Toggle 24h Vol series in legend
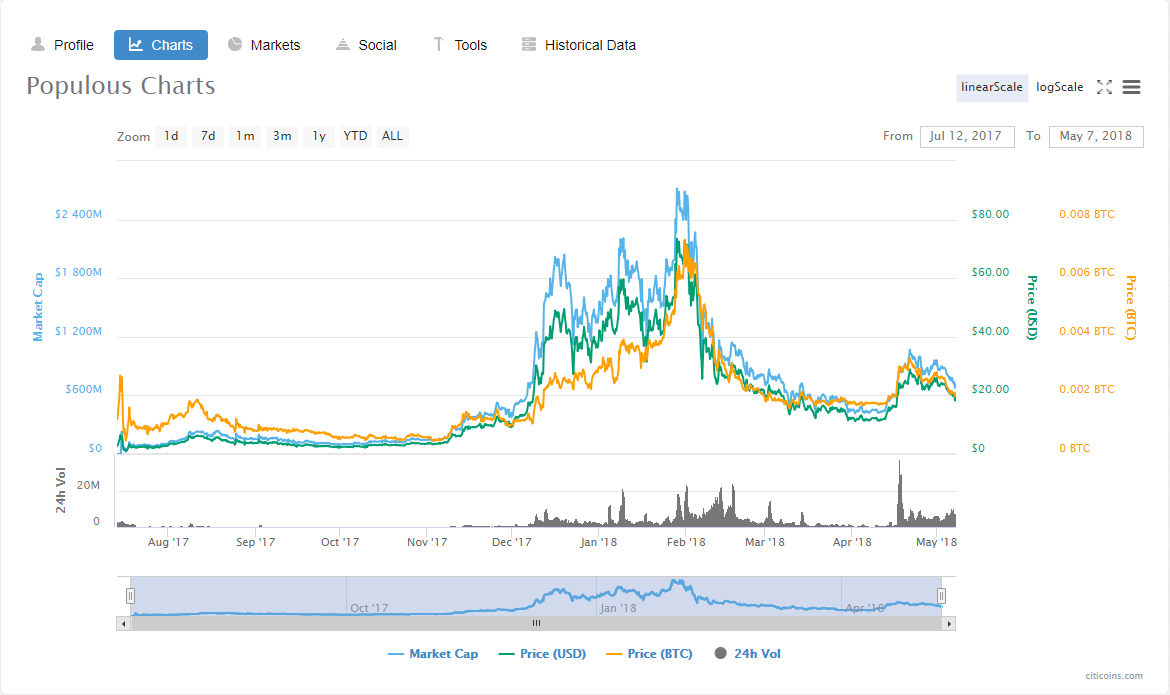 pyautogui.click(x=748, y=654)
